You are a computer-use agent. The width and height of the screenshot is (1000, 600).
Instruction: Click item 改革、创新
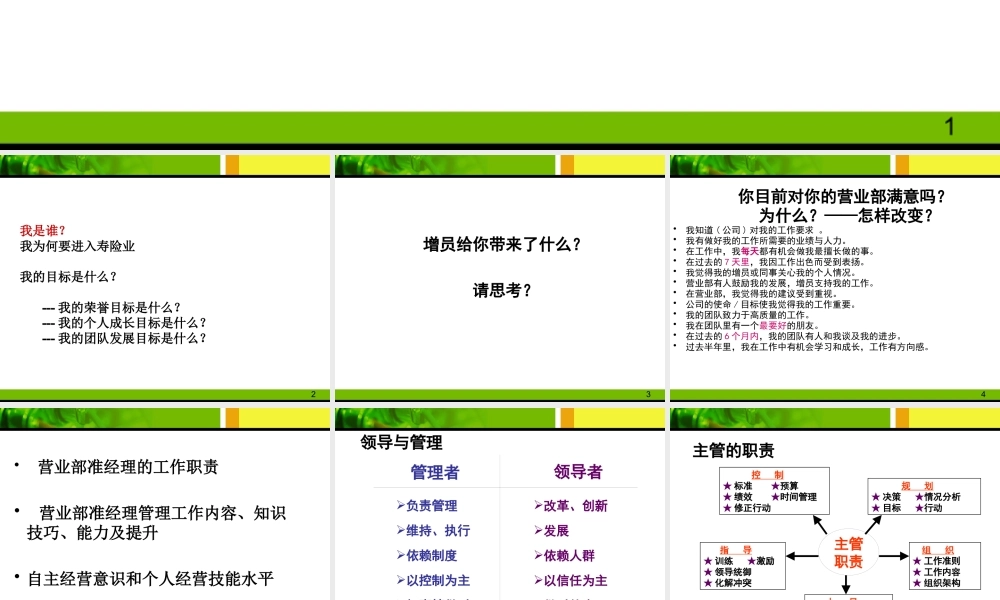571,506
